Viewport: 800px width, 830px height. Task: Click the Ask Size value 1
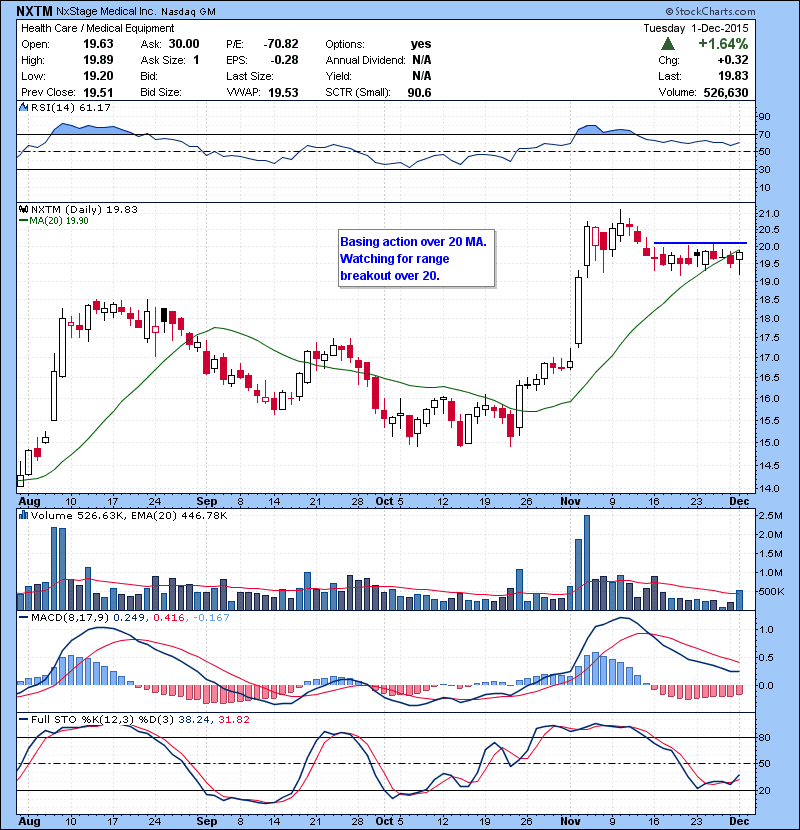tap(196, 60)
